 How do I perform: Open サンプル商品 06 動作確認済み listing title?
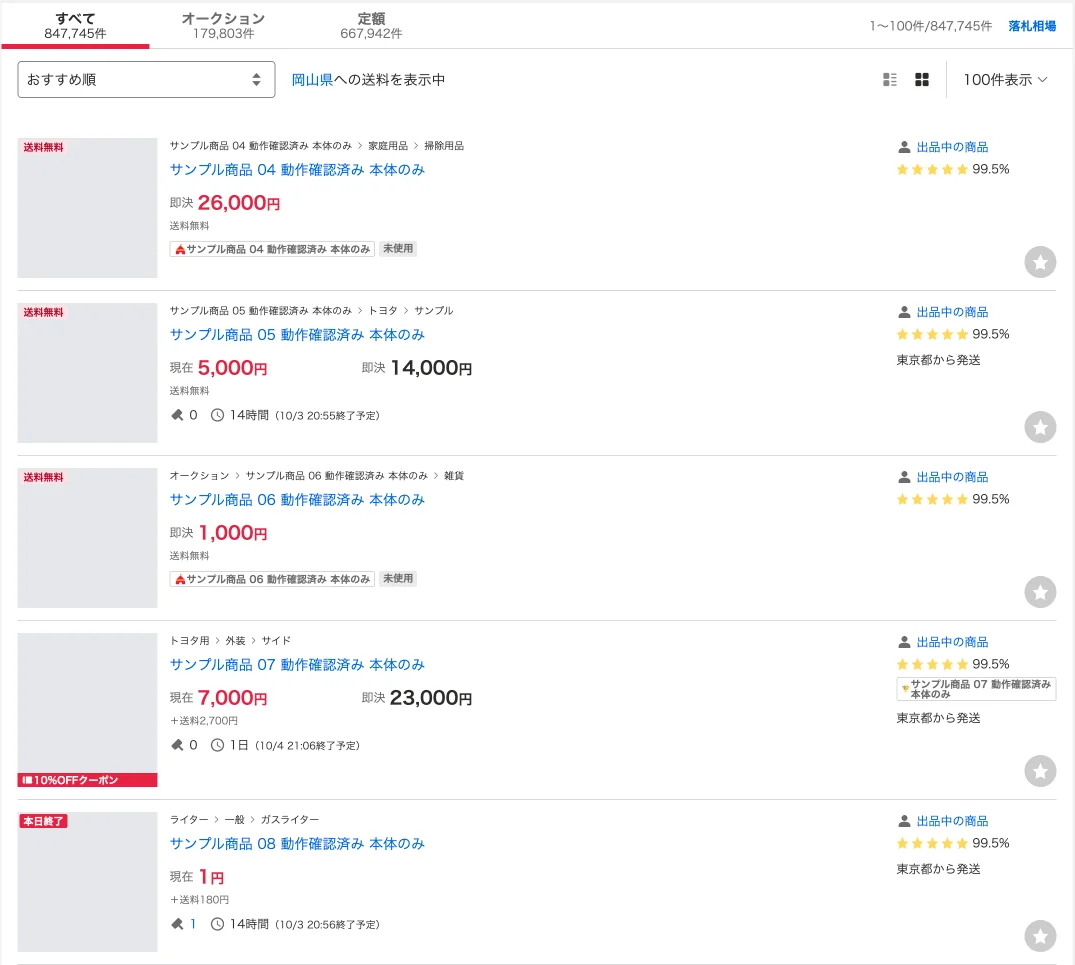tap(298, 500)
